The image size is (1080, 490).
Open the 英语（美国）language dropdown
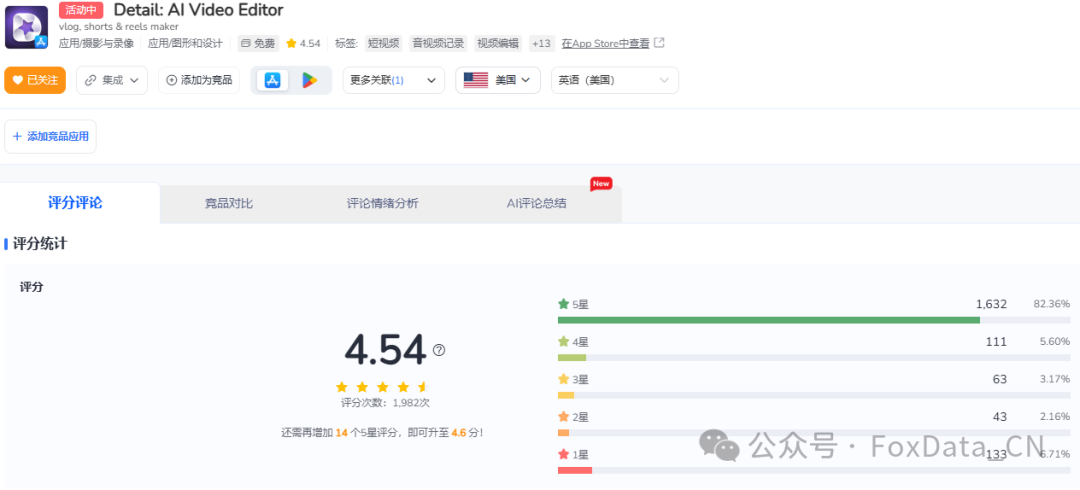point(614,80)
